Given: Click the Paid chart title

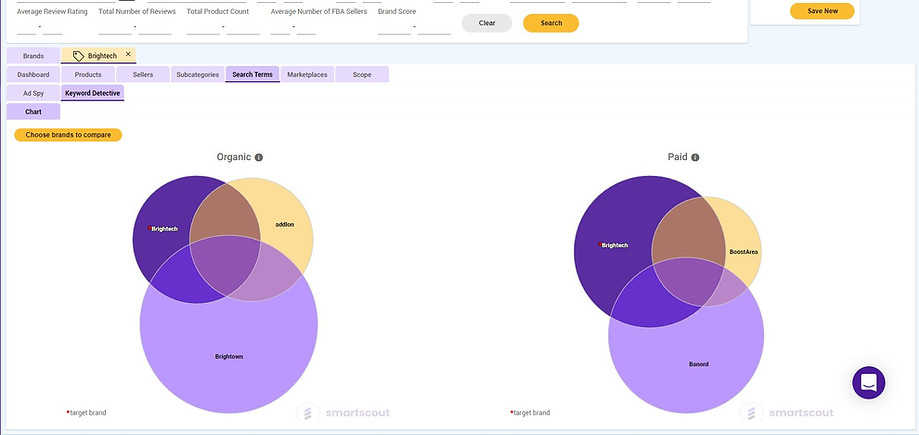Looking at the screenshot, I should click(x=678, y=157).
